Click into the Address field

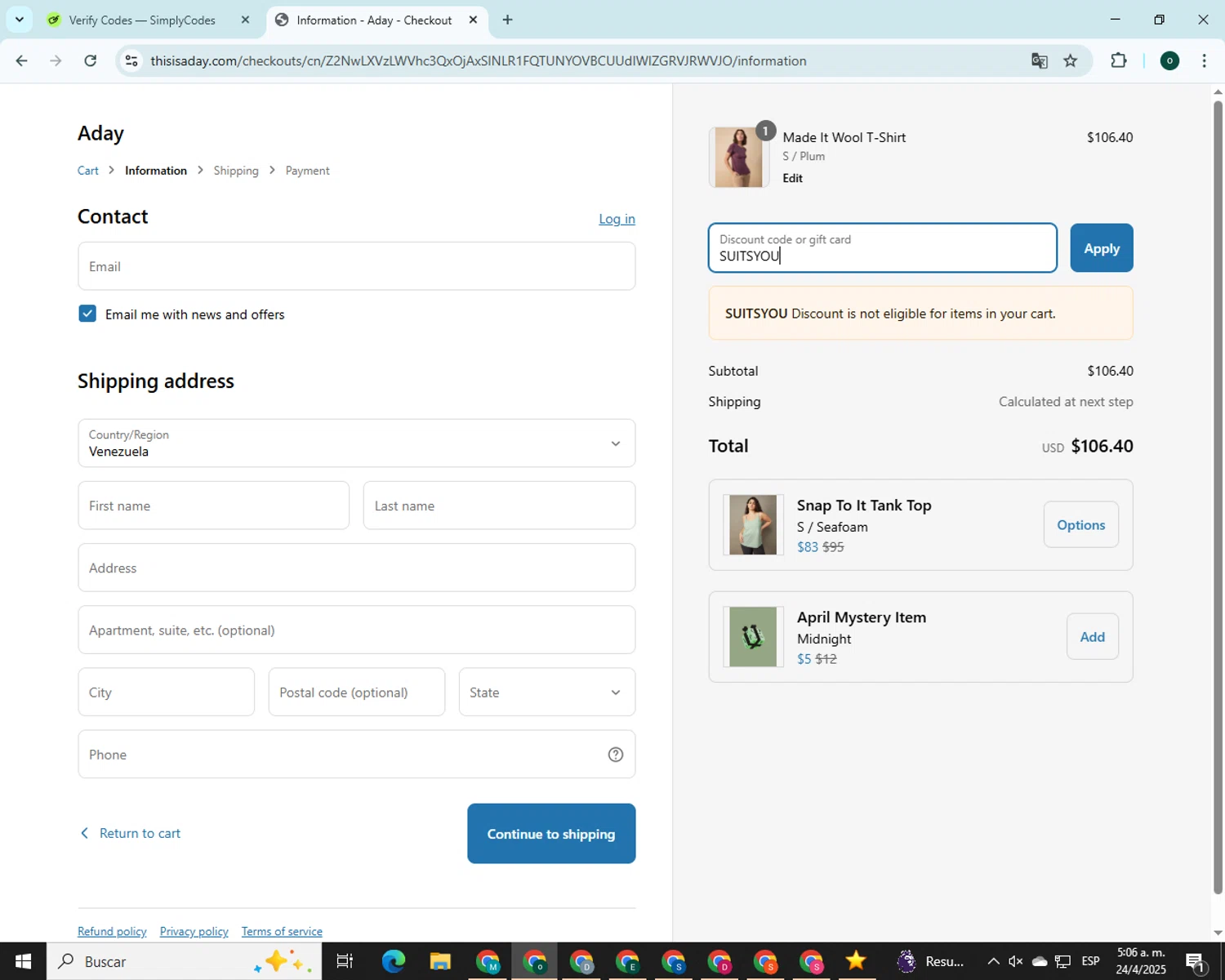pyautogui.click(x=357, y=568)
